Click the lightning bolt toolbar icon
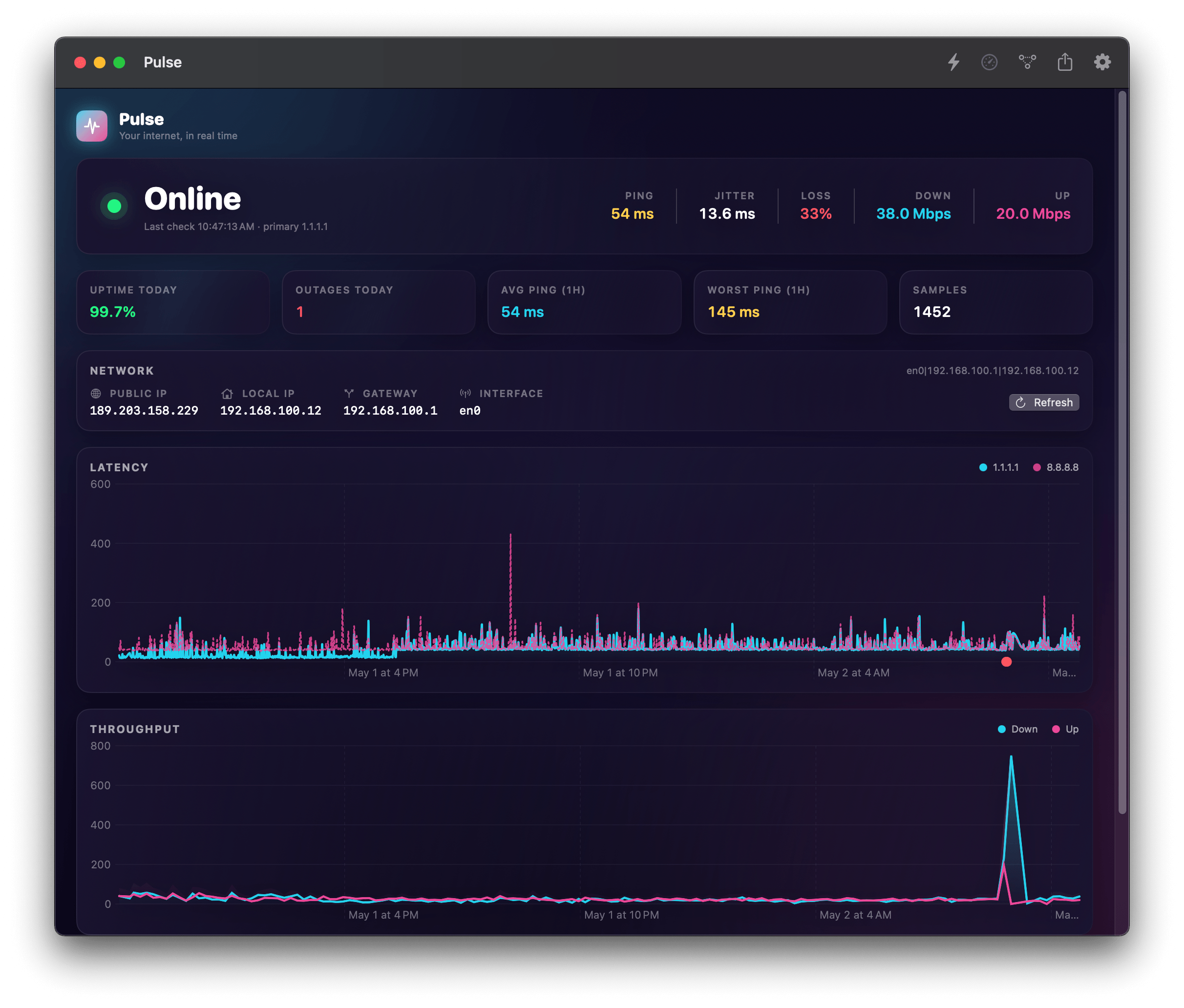This screenshot has width=1184, height=1008. coord(953,63)
